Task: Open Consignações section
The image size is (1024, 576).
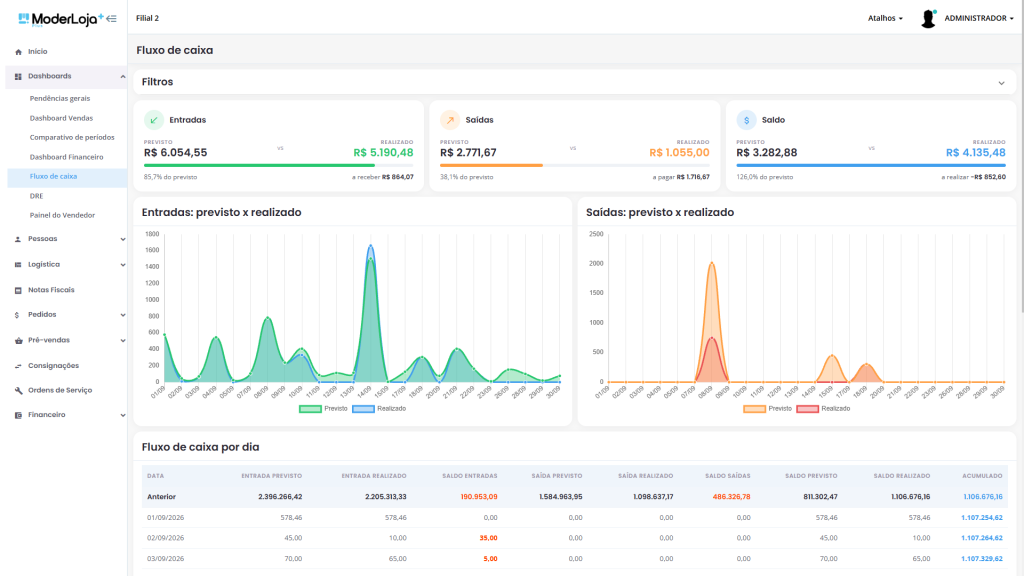Action: point(54,366)
